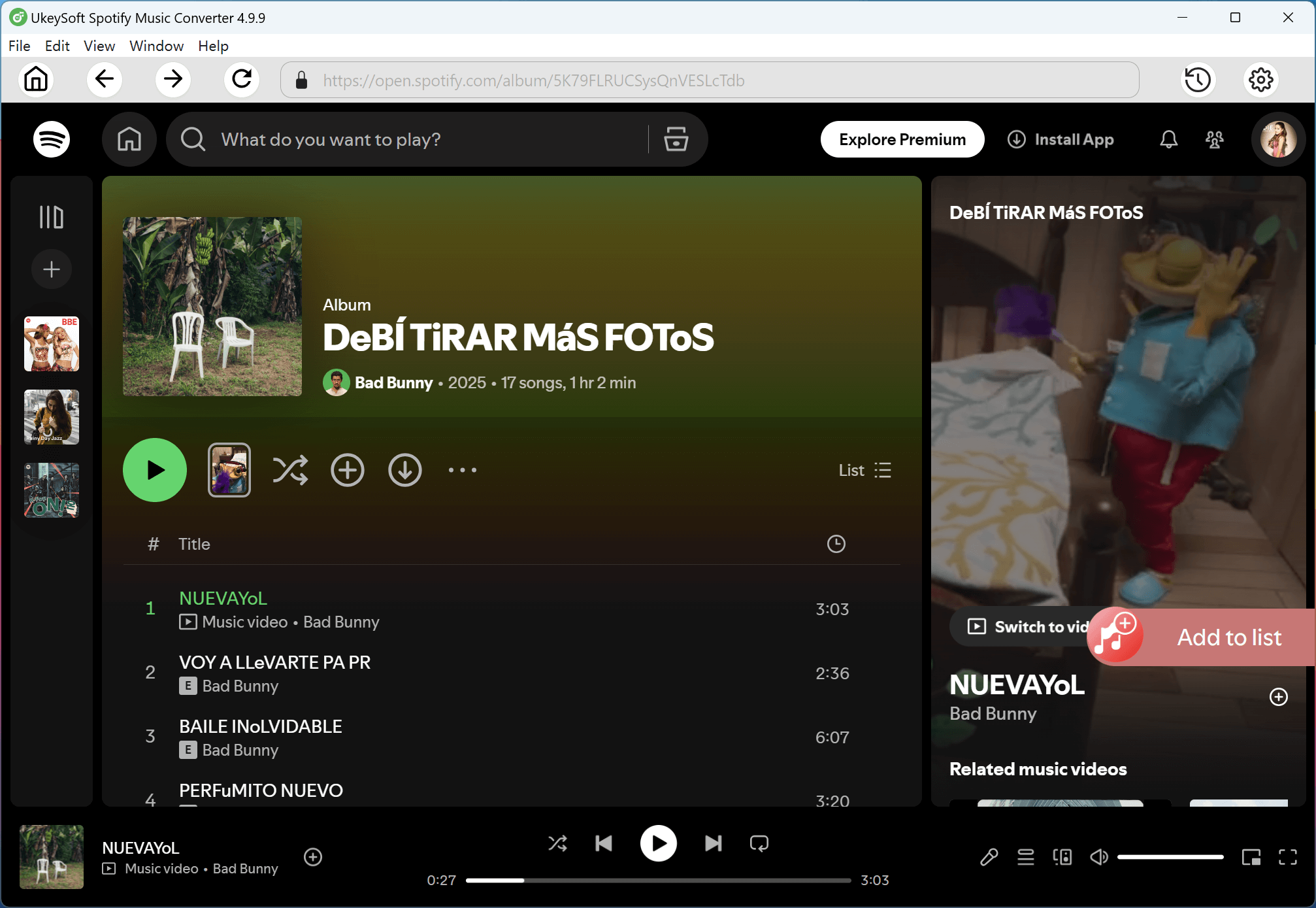Toggle repeat mode in player bar

click(x=759, y=843)
